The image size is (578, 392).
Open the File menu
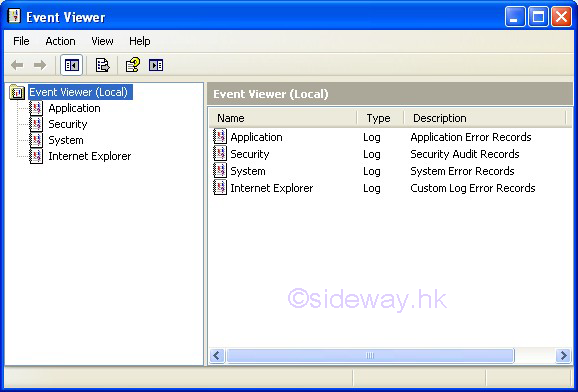click(21, 41)
